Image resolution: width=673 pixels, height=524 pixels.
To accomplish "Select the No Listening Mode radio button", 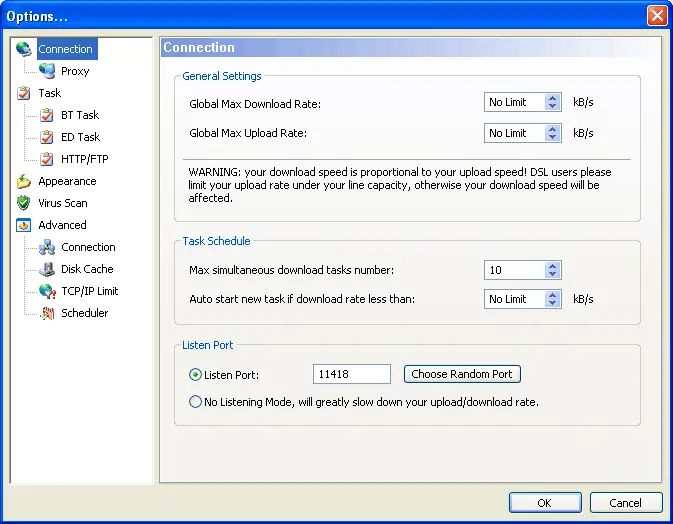I will 195,402.
